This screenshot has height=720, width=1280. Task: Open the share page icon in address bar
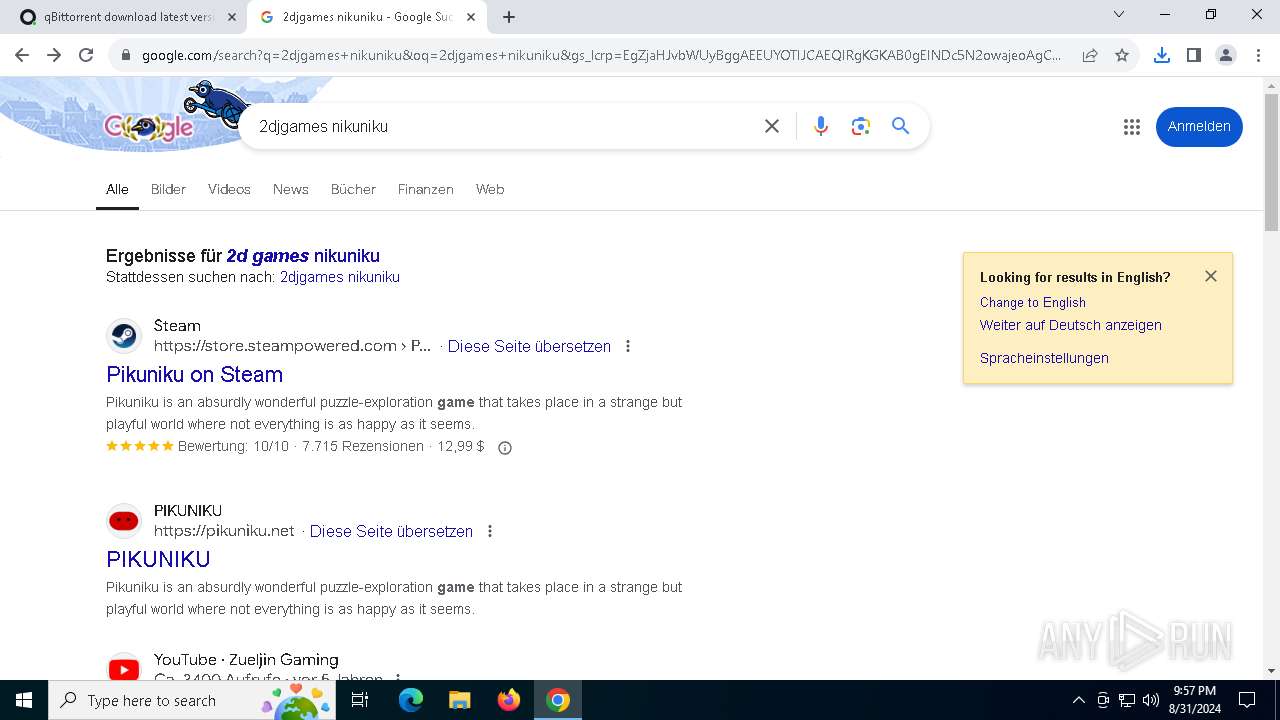tap(1090, 55)
